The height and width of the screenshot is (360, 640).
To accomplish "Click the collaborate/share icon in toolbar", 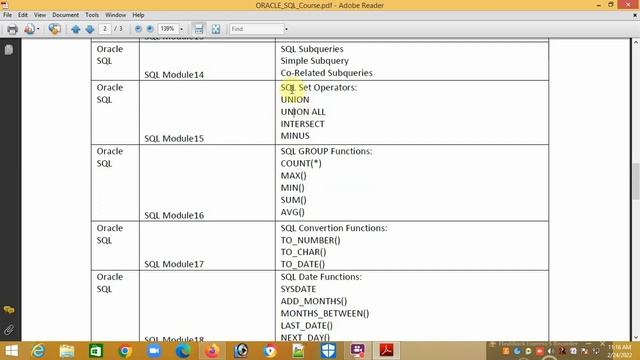I will click(x=54, y=29).
